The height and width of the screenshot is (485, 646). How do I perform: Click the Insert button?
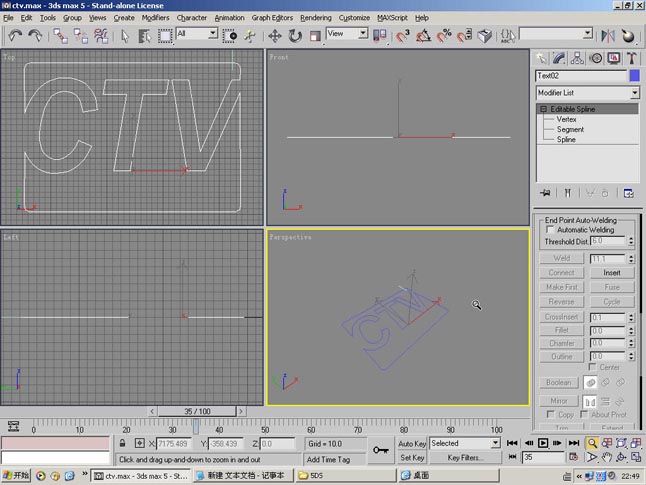click(x=612, y=273)
